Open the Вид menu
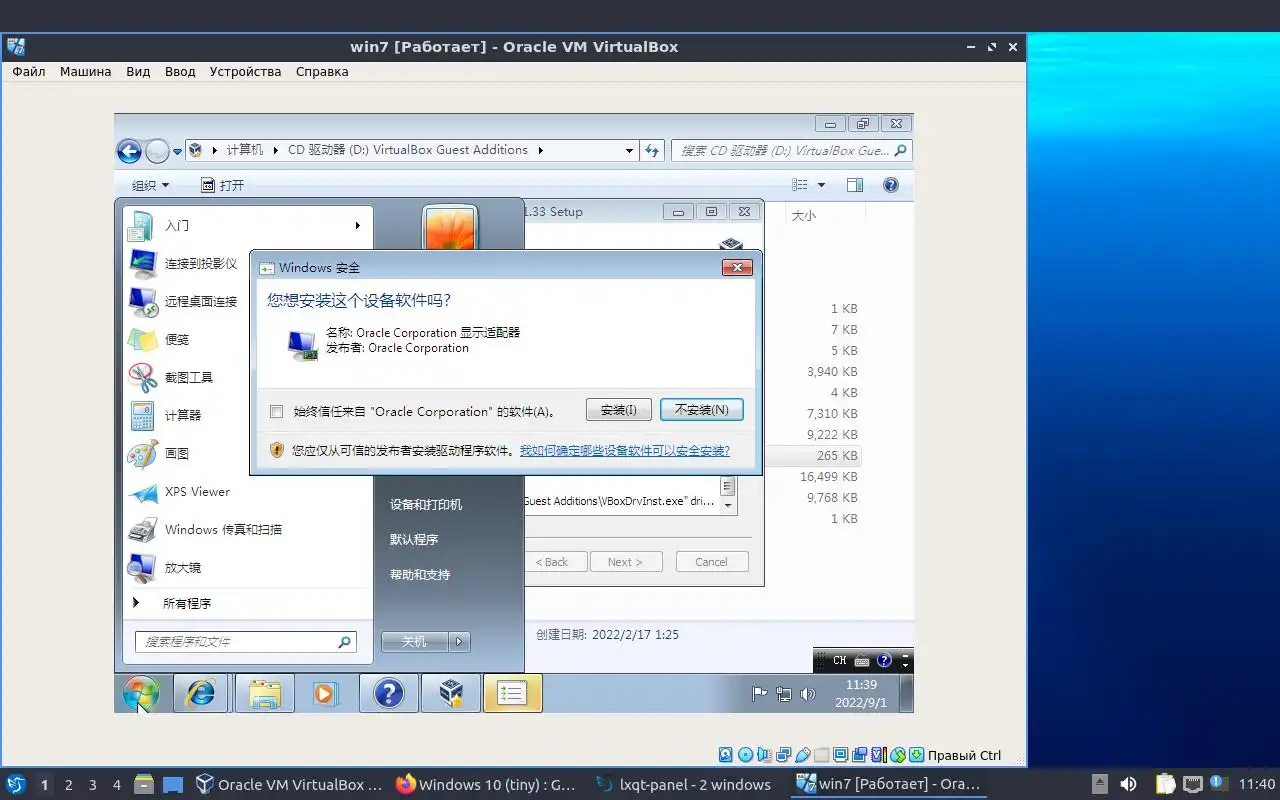The width and height of the screenshot is (1280, 800). (138, 72)
